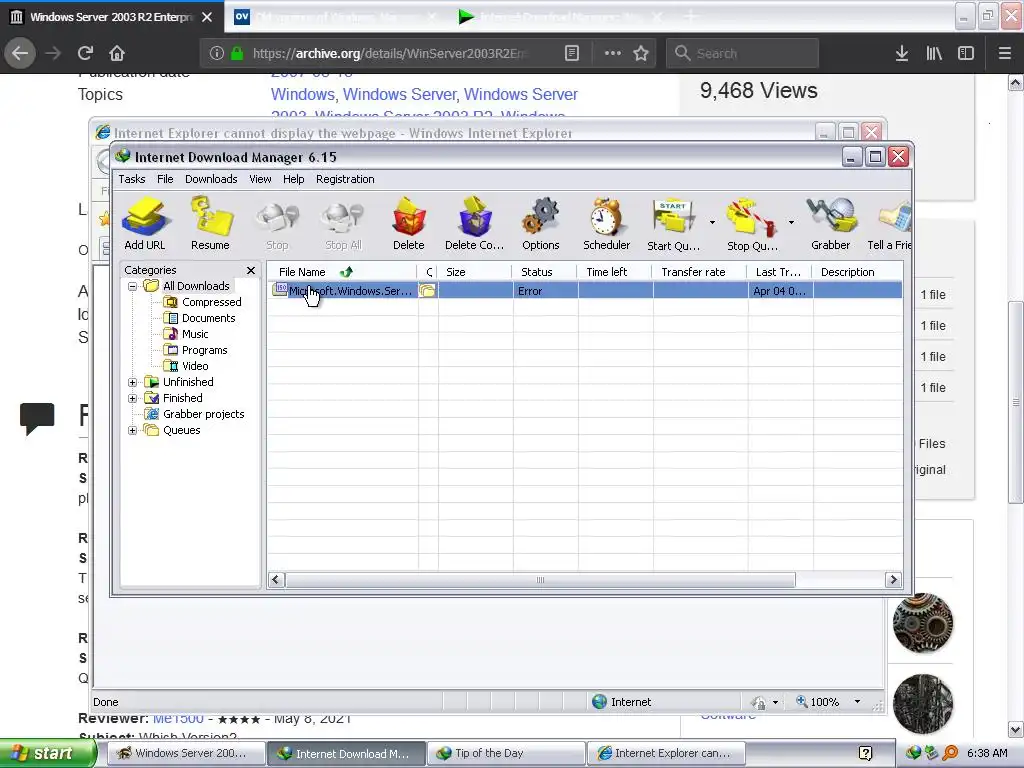Bookmark this page with star icon

pos(641,53)
